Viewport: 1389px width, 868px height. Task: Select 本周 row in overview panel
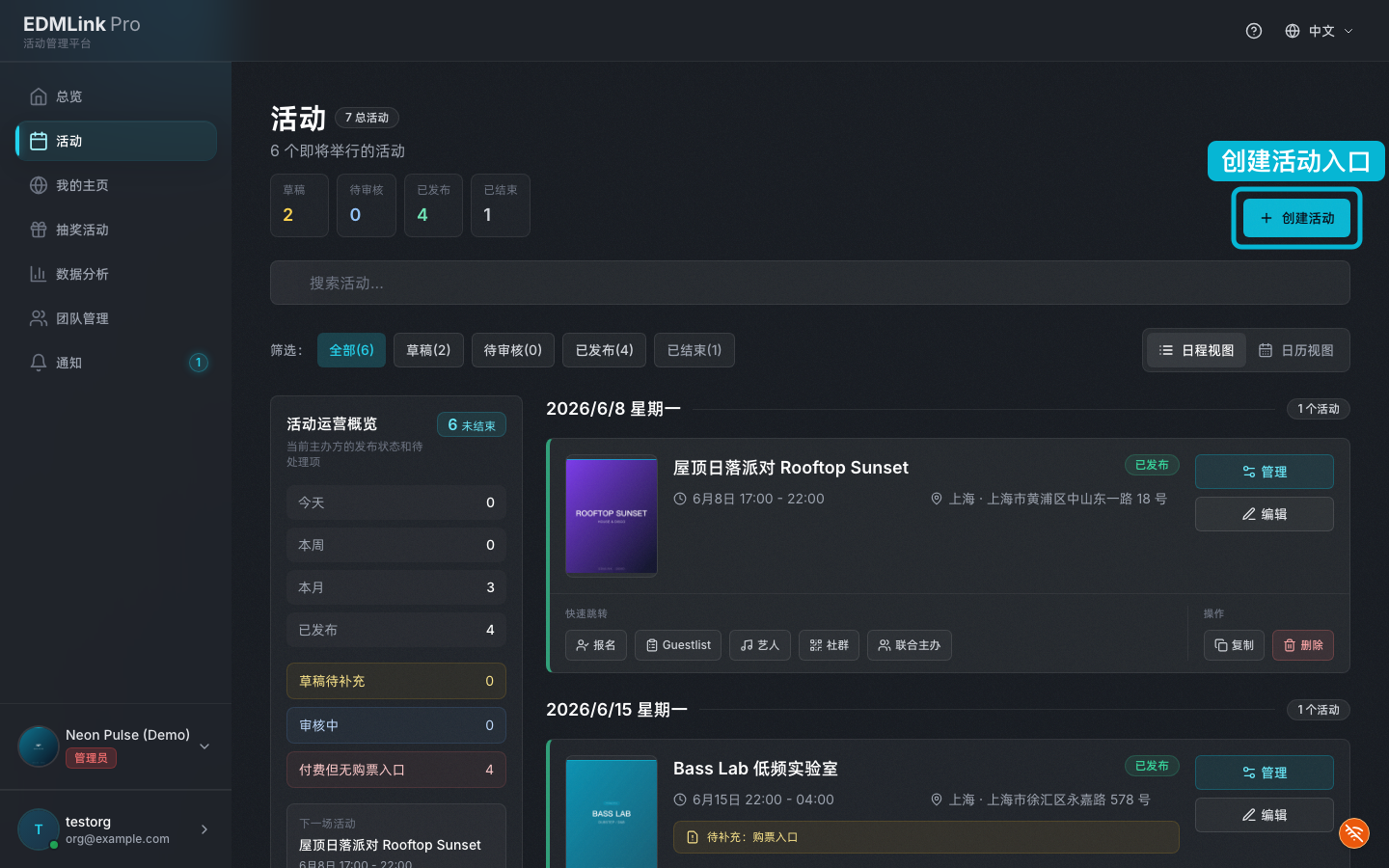(396, 545)
